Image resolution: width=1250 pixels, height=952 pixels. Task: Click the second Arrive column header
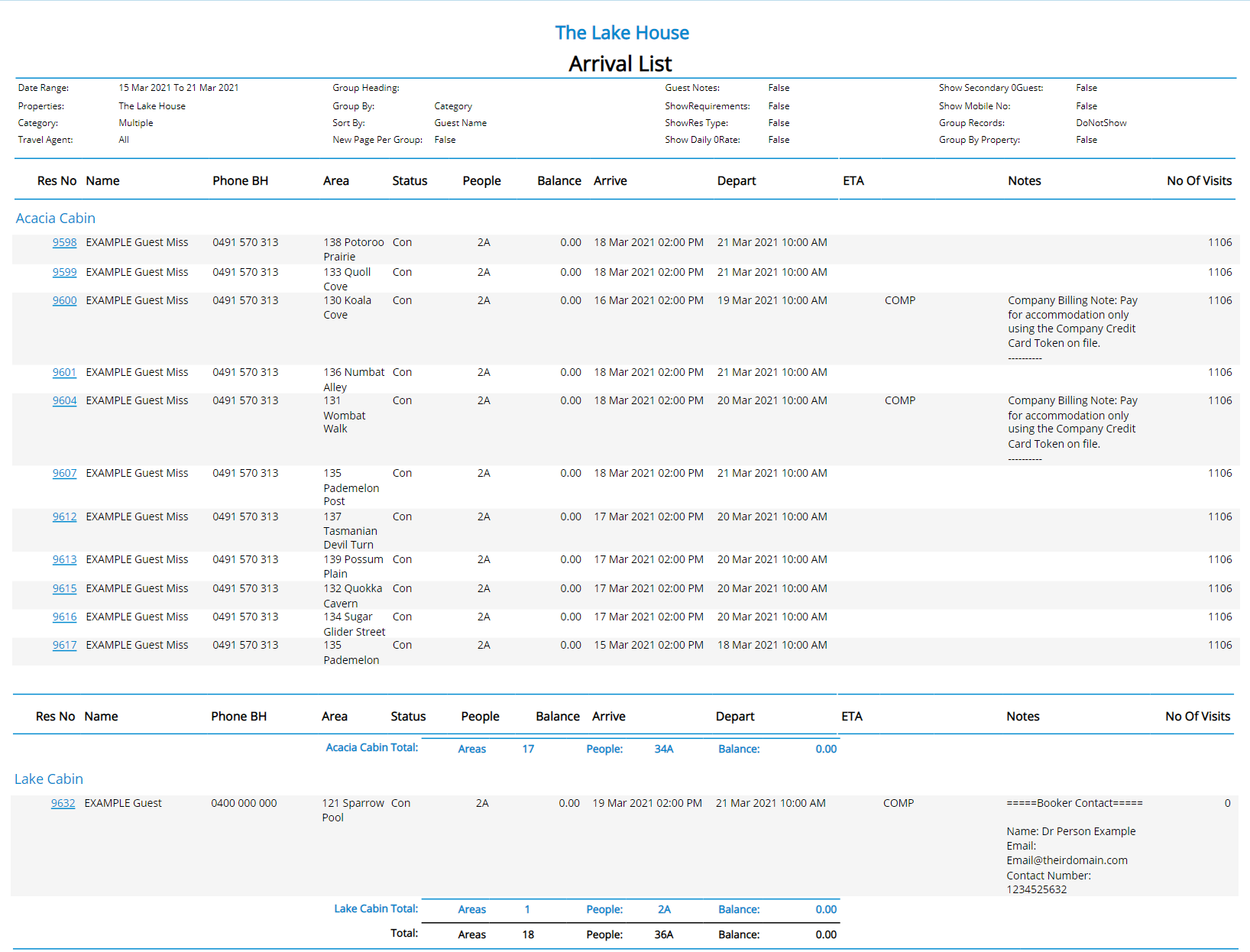[x=609, y=717]
